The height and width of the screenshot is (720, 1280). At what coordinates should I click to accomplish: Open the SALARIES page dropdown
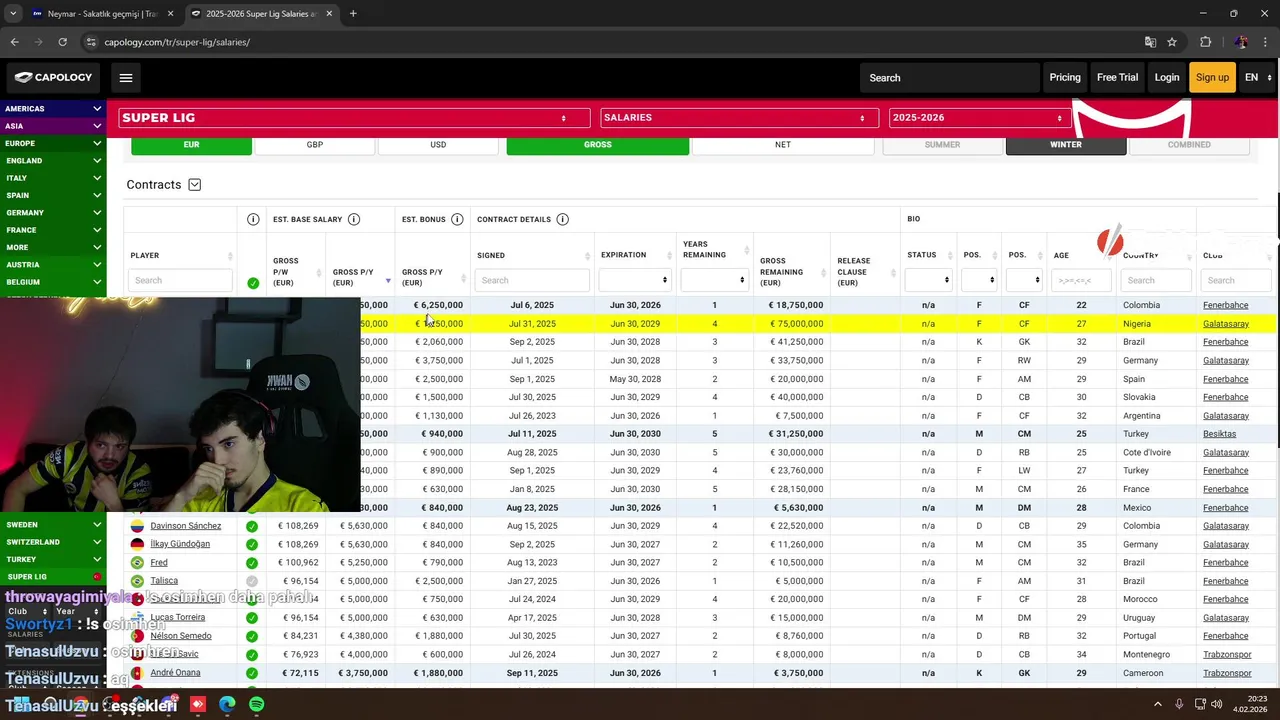click(x=738, y=118)
